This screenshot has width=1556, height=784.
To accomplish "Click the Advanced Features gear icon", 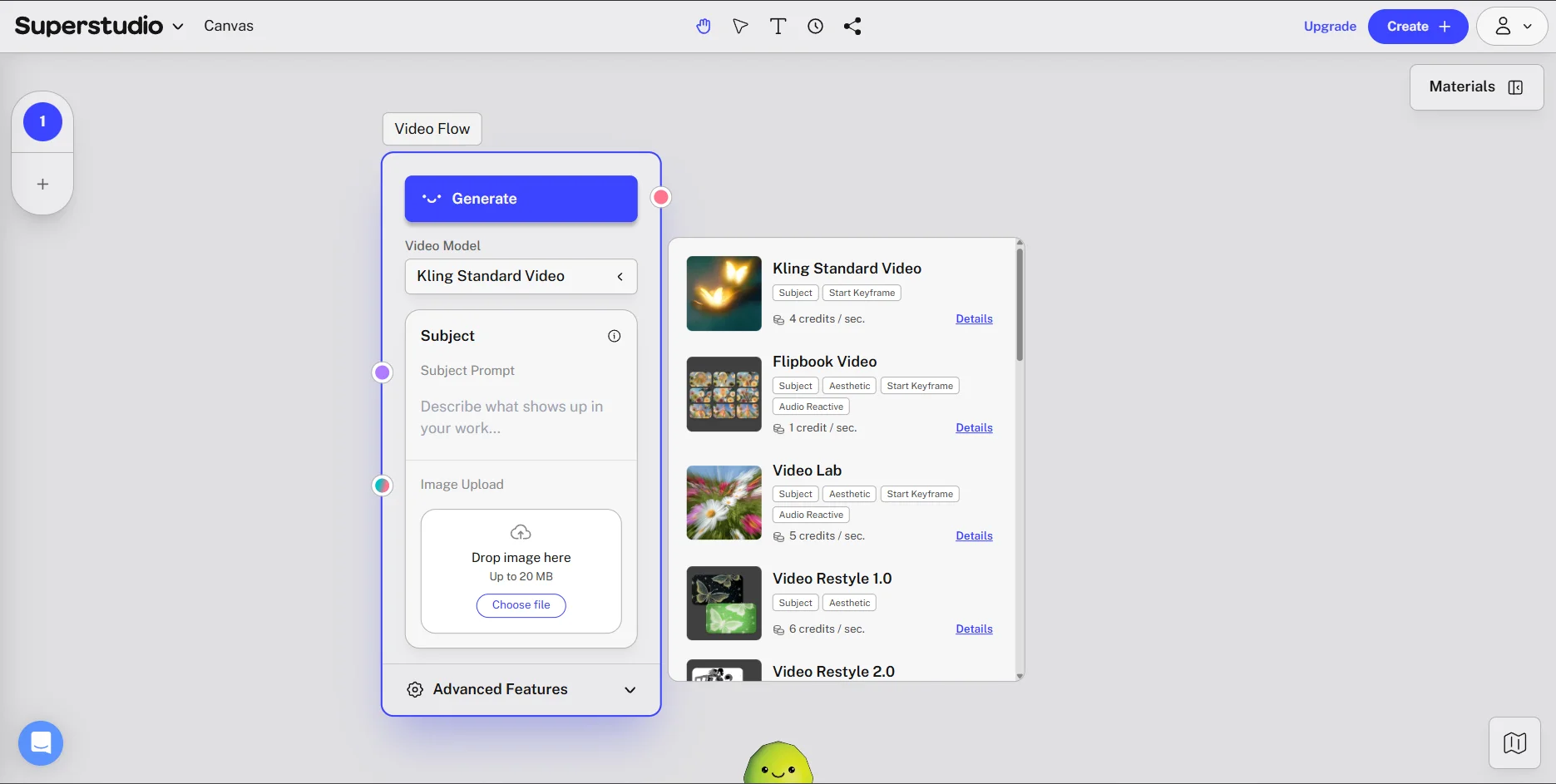I will 415,690.
